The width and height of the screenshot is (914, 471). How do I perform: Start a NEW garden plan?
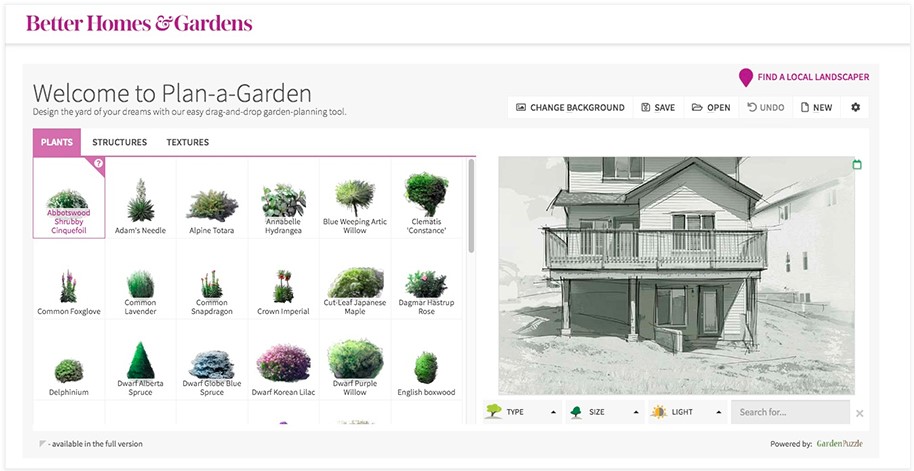tap(817, 108)
